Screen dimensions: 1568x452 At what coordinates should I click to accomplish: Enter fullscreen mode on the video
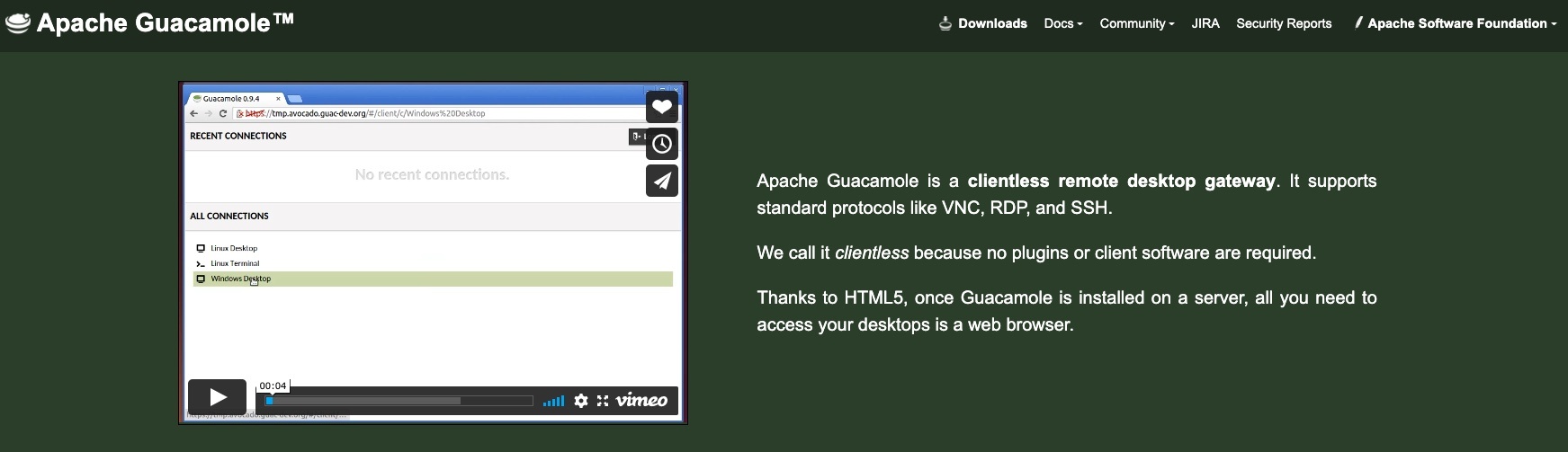[x=603, y=401]
